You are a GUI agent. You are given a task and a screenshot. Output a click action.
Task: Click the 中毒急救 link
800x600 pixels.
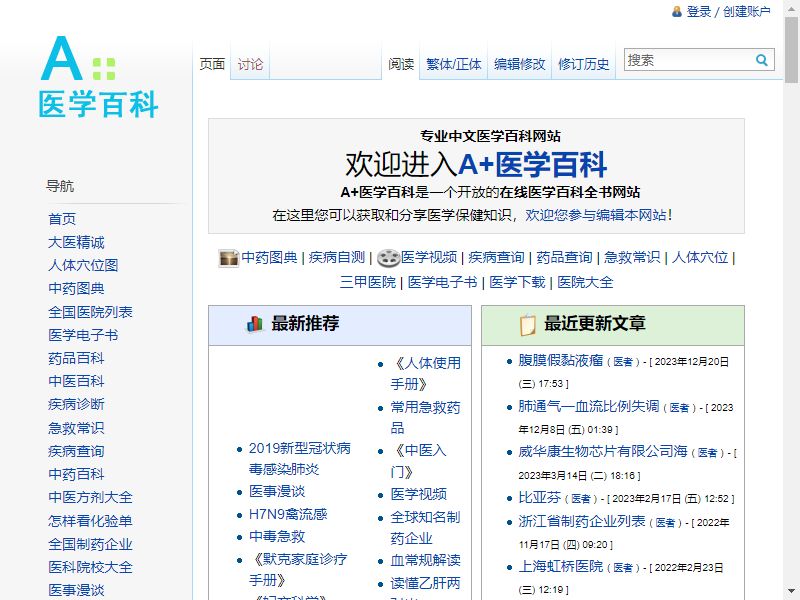pyautogui.click(x=277, y=536)
